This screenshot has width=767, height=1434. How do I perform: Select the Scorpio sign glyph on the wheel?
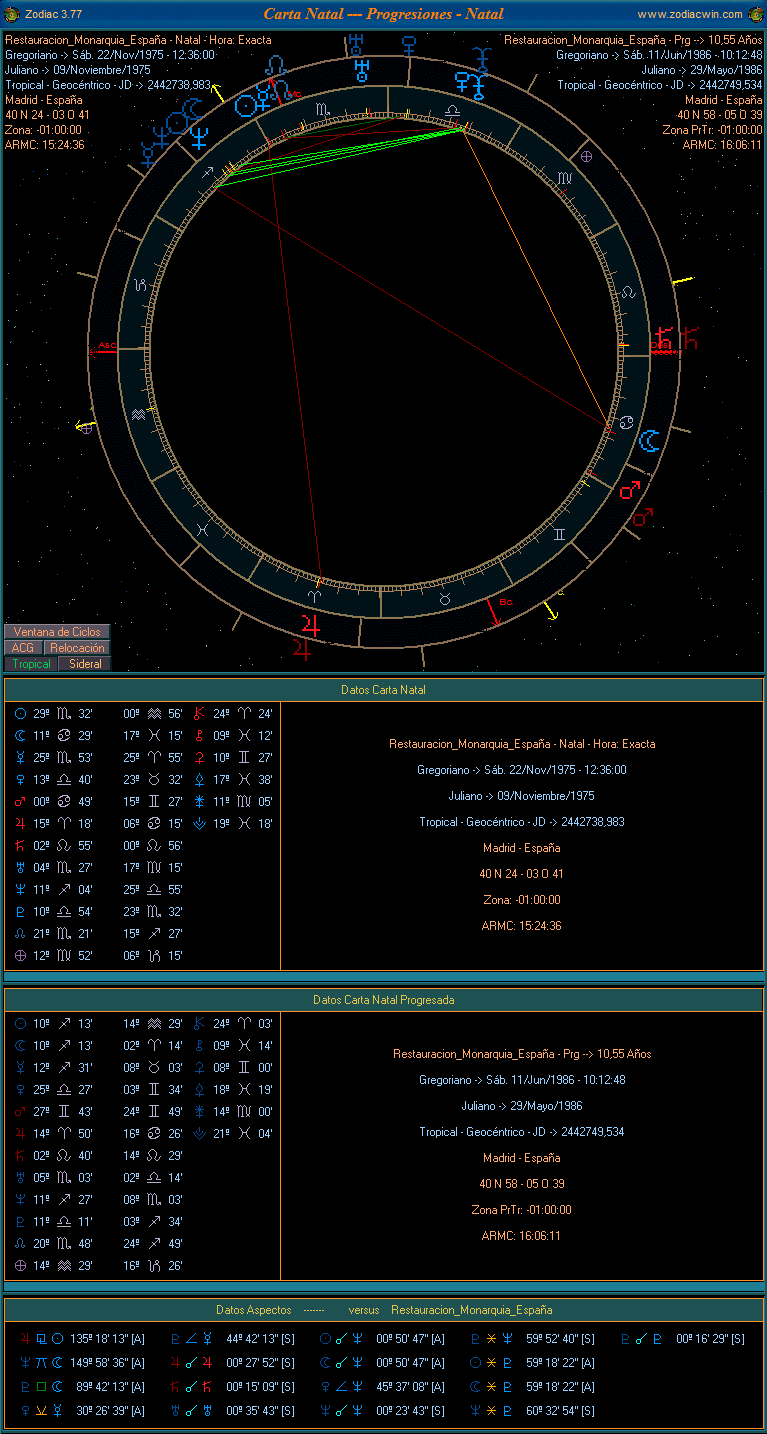pyautogui.click(x=322, y=108)
